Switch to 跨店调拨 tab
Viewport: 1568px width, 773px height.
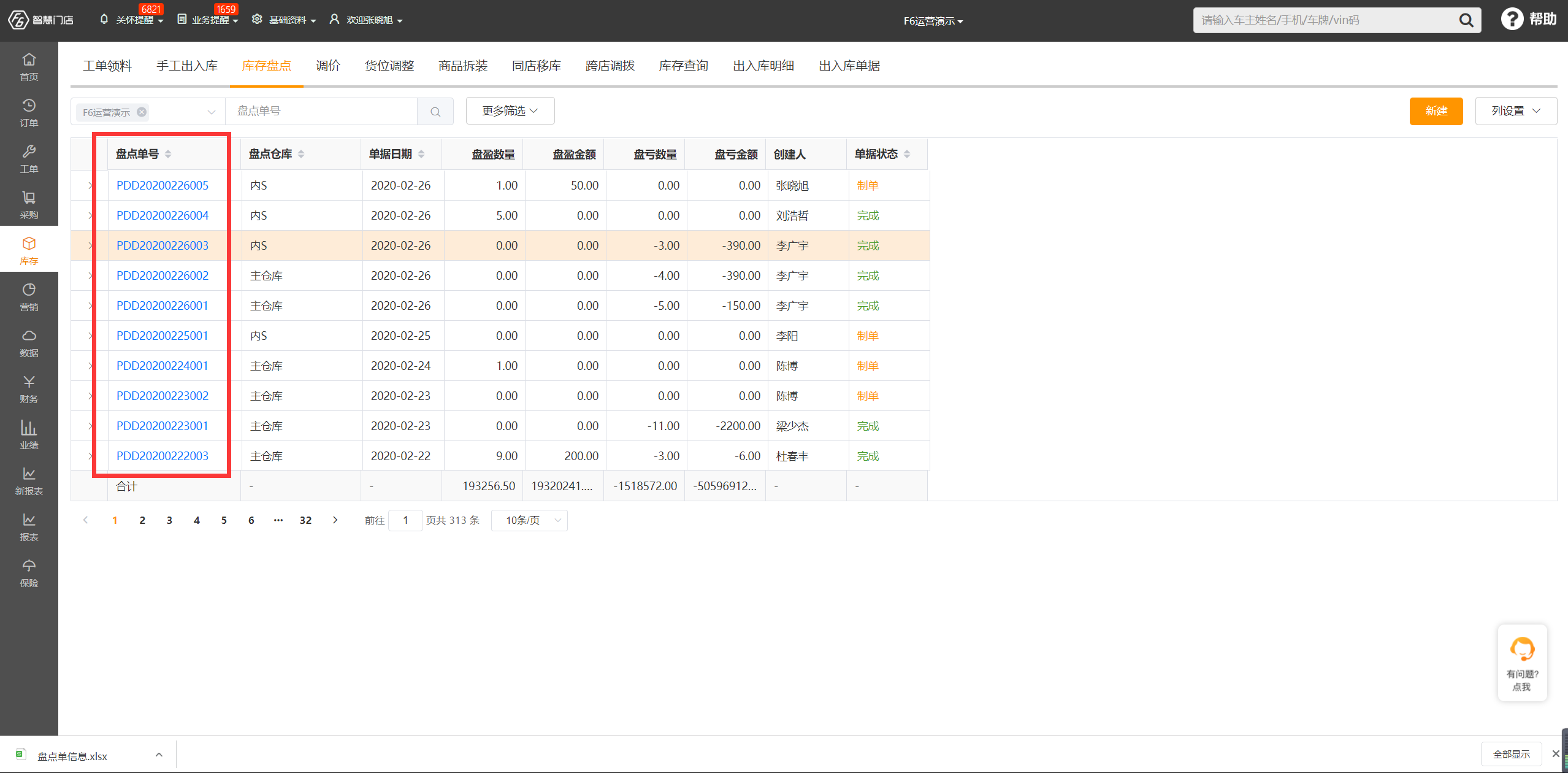[x=610, y=66]
